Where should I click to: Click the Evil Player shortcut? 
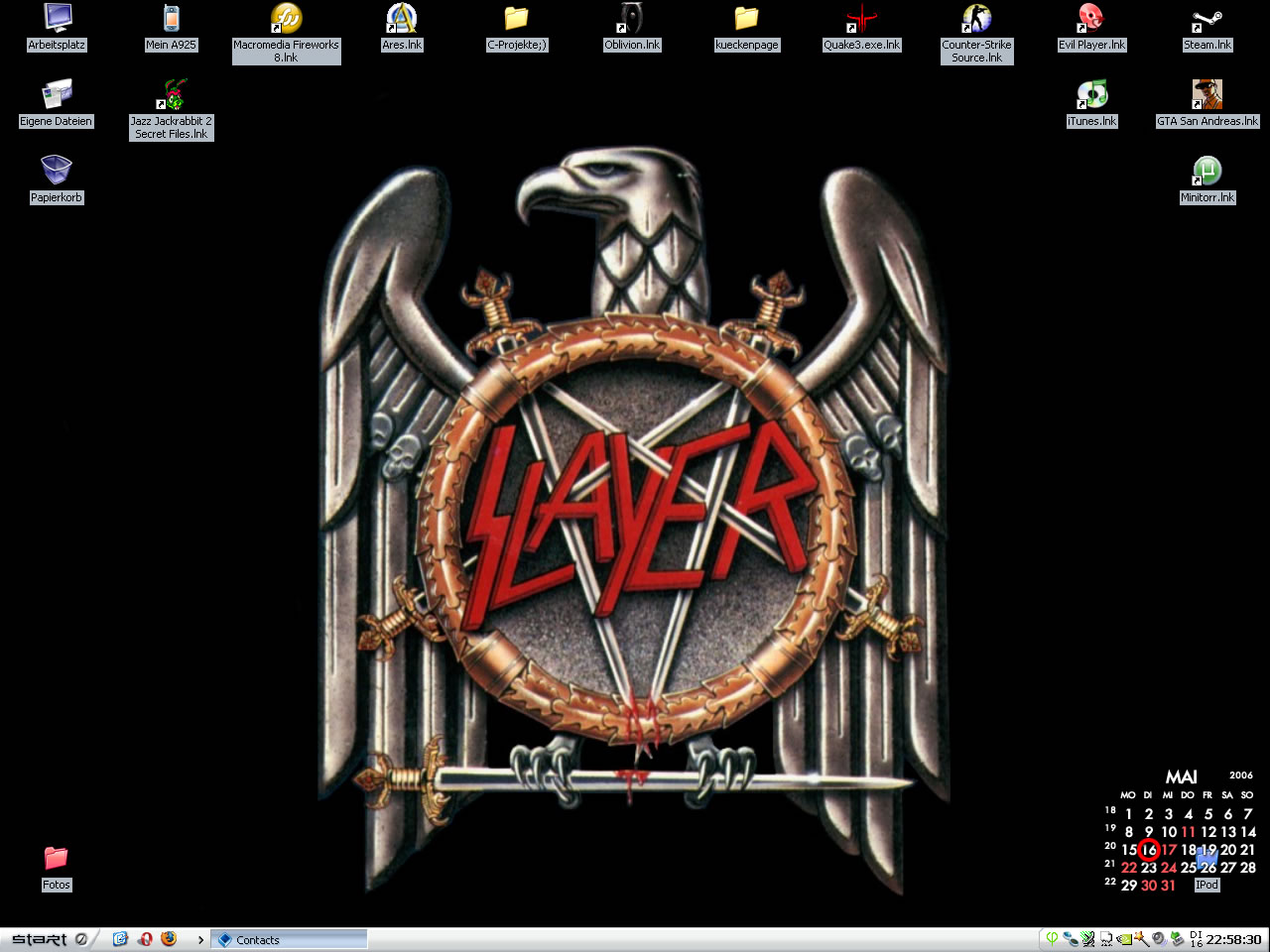click(x=1091, y=19)
